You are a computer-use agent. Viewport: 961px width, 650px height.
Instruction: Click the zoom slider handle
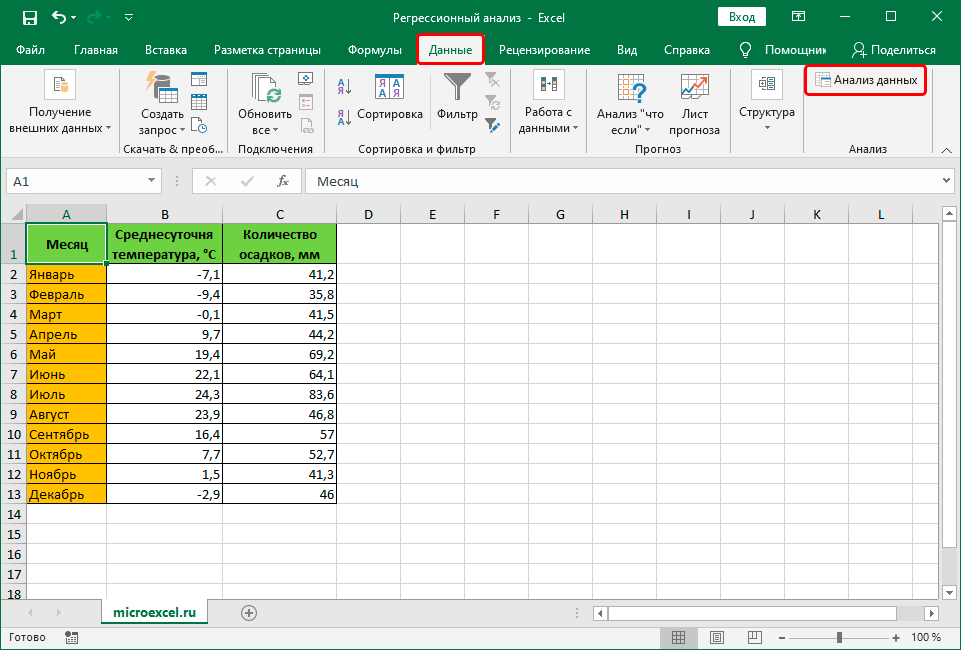pos(839,638)
